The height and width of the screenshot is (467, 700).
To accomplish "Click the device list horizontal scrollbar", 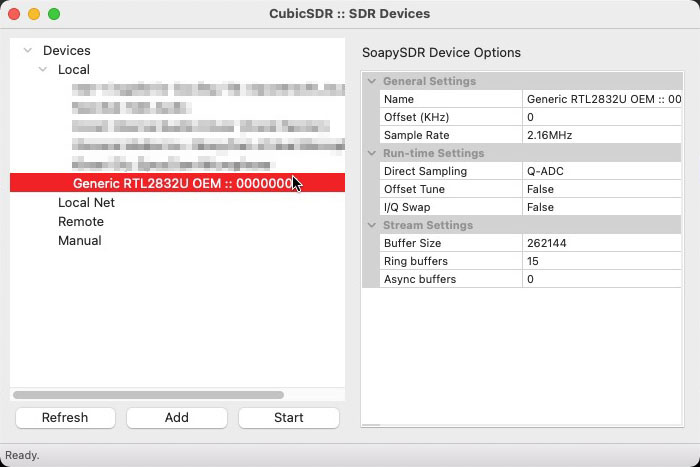I will pyautogui.click(x=148, y=395).
